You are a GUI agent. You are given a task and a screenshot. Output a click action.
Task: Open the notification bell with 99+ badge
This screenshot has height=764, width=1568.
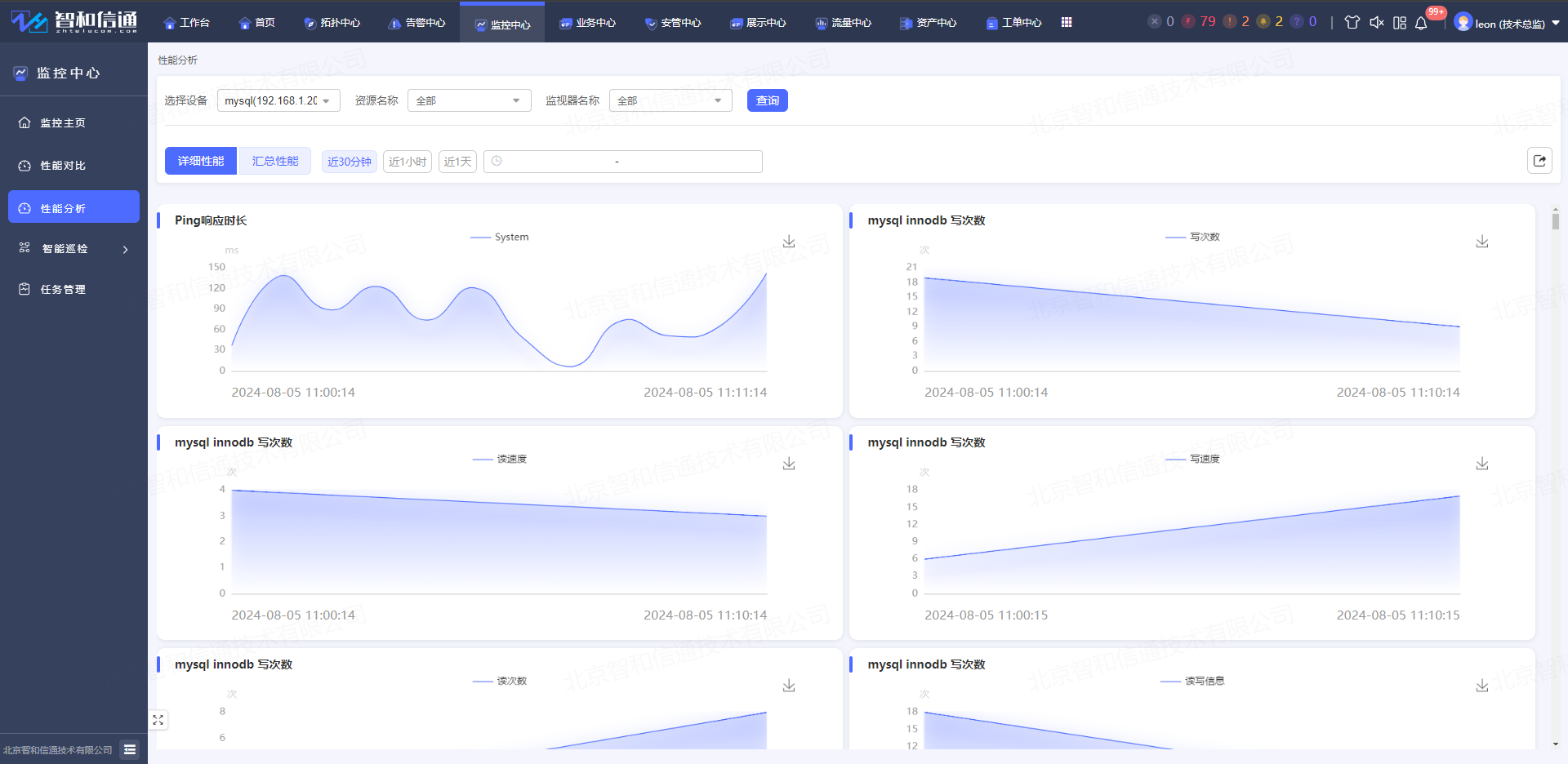coord(1421,22)
